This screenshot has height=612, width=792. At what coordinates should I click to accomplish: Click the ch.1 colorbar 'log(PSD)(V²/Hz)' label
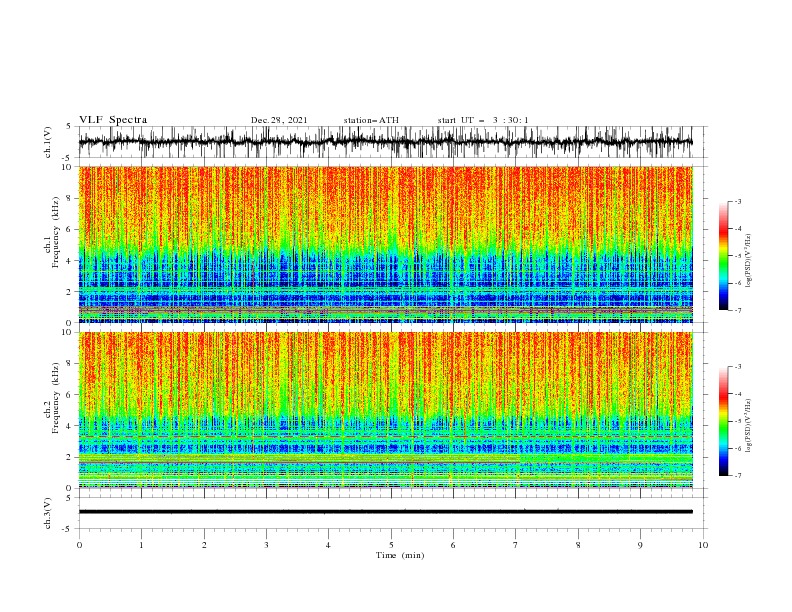tap(749, 261)
